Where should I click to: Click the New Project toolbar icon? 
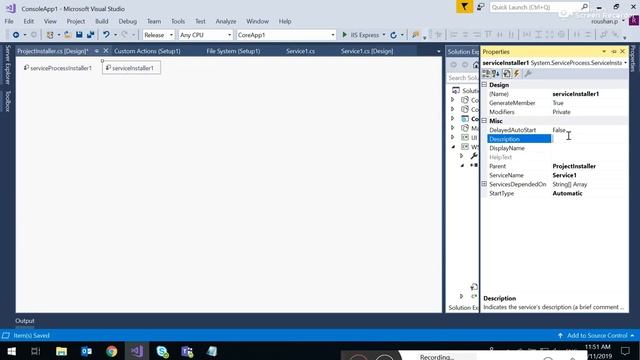(x=50, y=35)
